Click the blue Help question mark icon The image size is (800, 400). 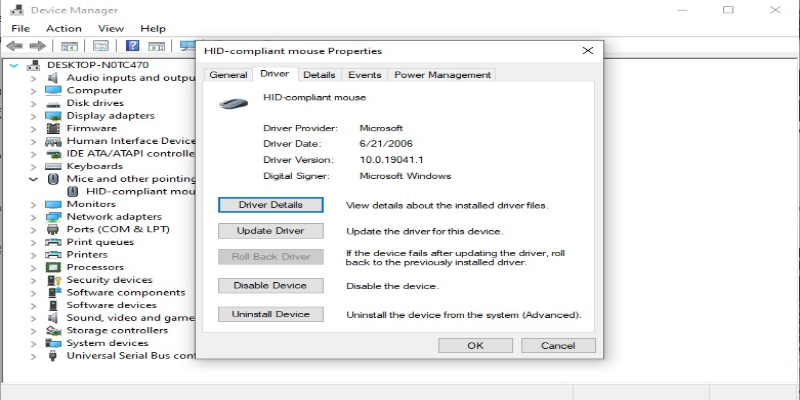131,46
